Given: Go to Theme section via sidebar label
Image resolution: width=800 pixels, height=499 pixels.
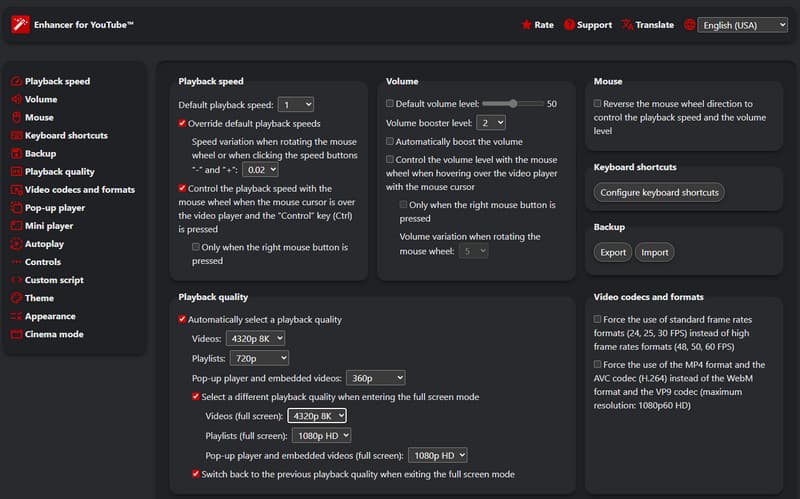Looking at the screenshot, I should [39, 298].
